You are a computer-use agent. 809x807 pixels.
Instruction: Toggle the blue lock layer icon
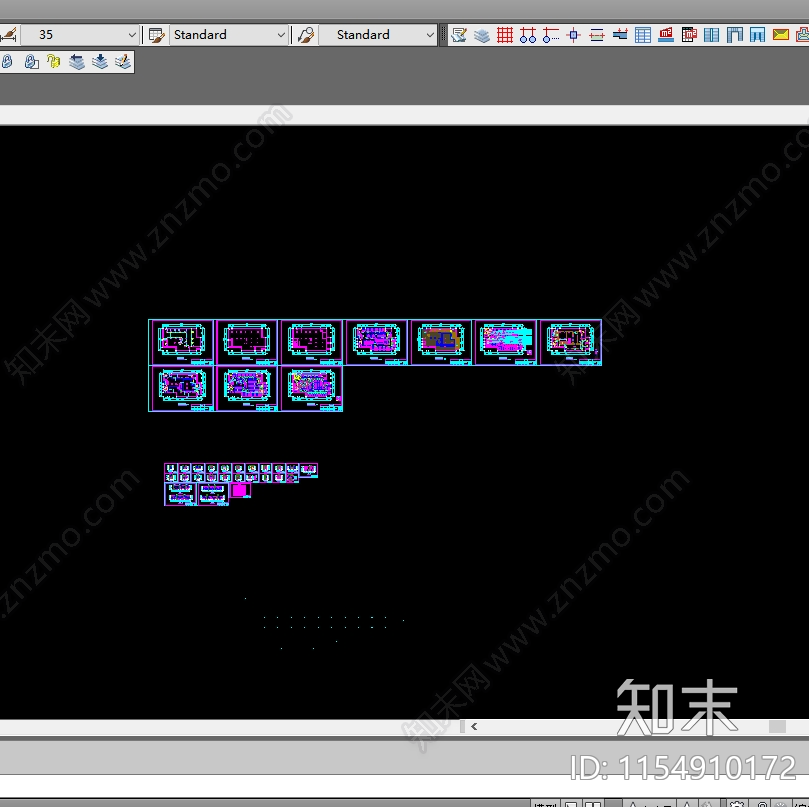(x=7, y=62)
